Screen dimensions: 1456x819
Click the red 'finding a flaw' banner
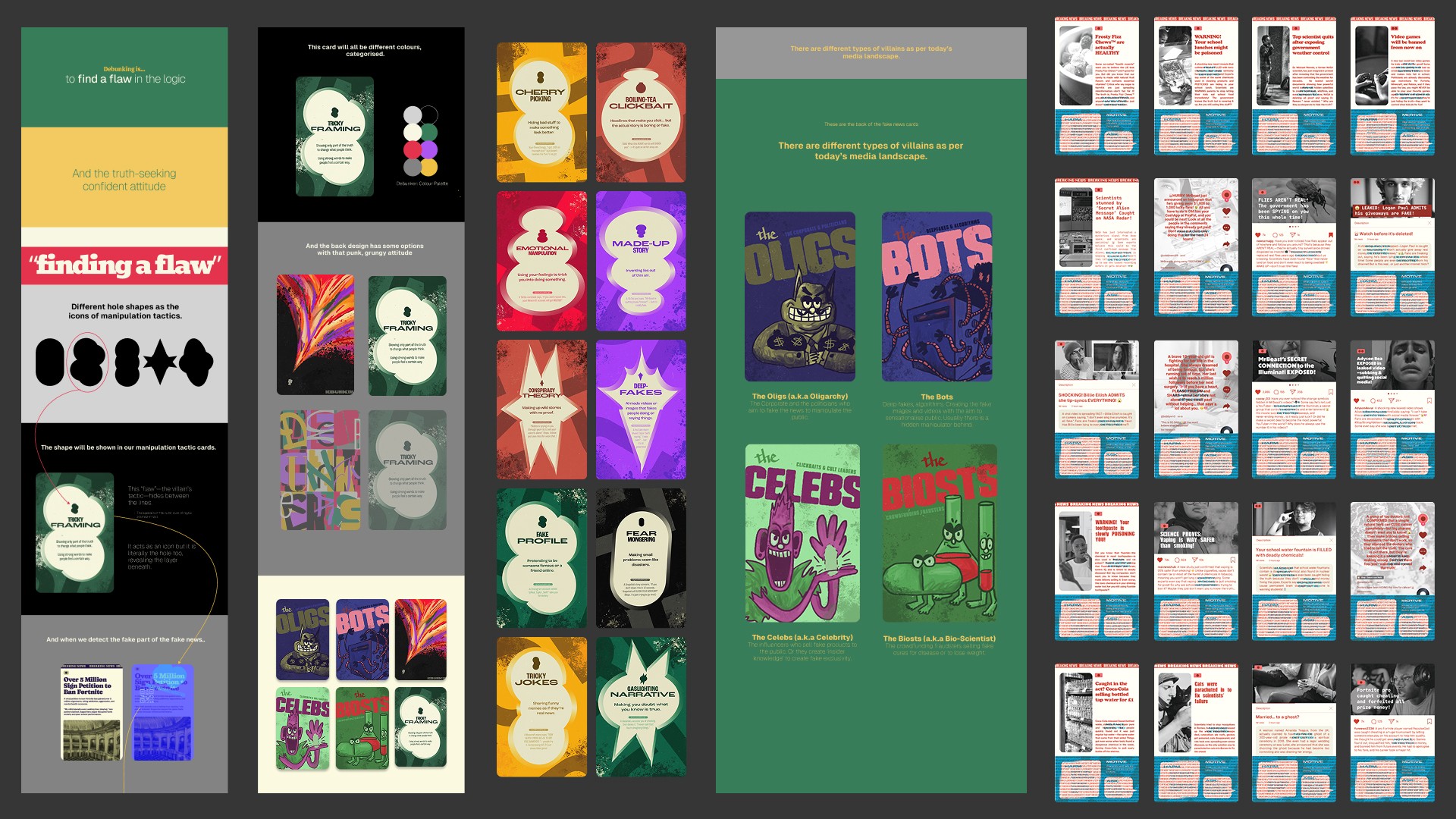click(124, 265)
